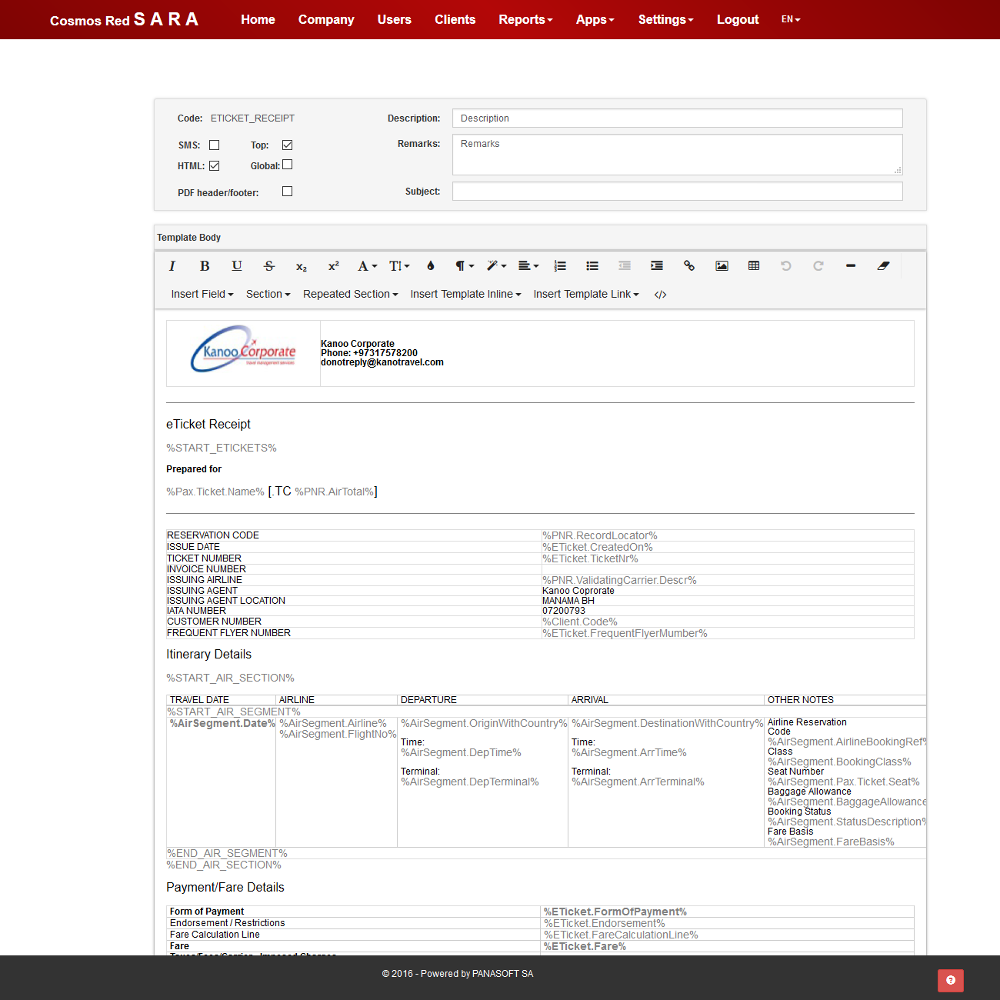
Task: Go to the Clients menu item
Action: tap(455, 20)
